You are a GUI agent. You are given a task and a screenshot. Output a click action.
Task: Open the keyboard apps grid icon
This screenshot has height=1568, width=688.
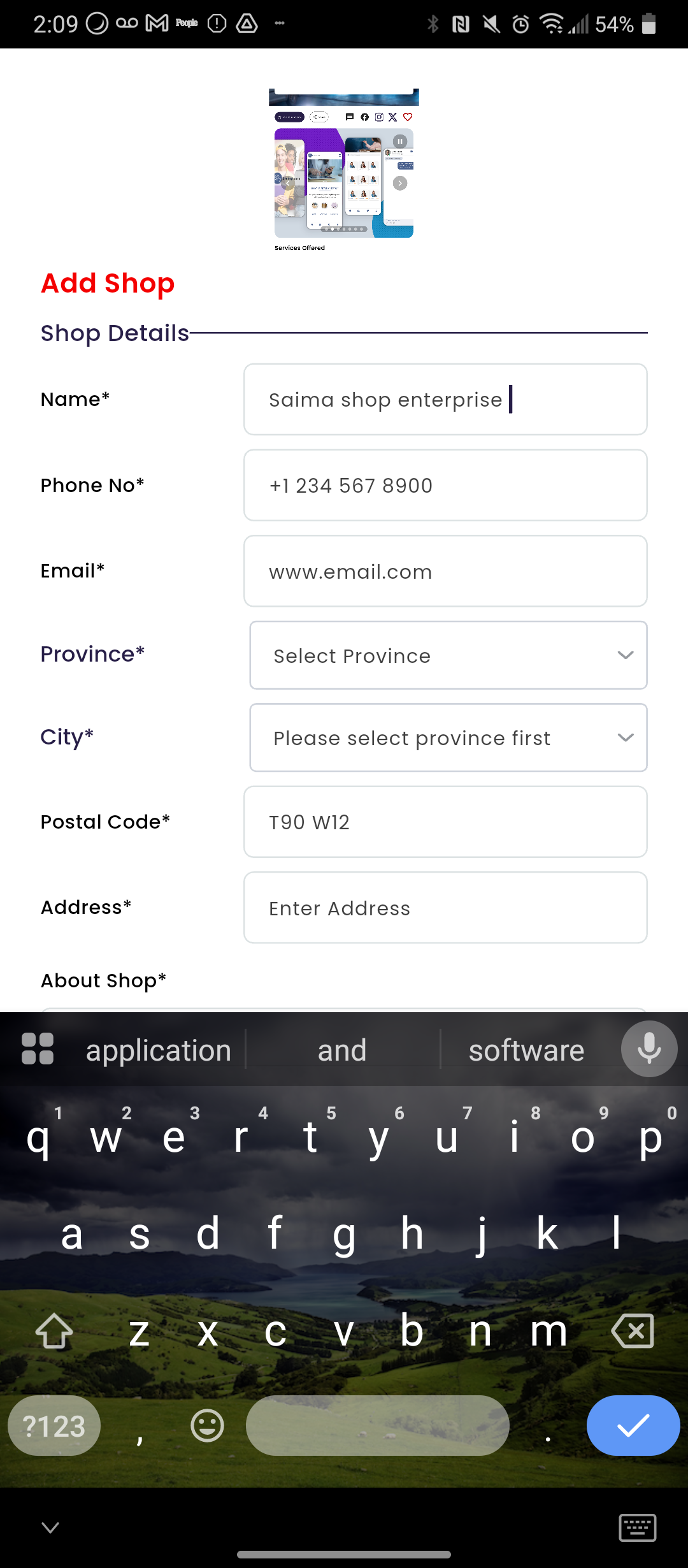(x=38, y=1049)
